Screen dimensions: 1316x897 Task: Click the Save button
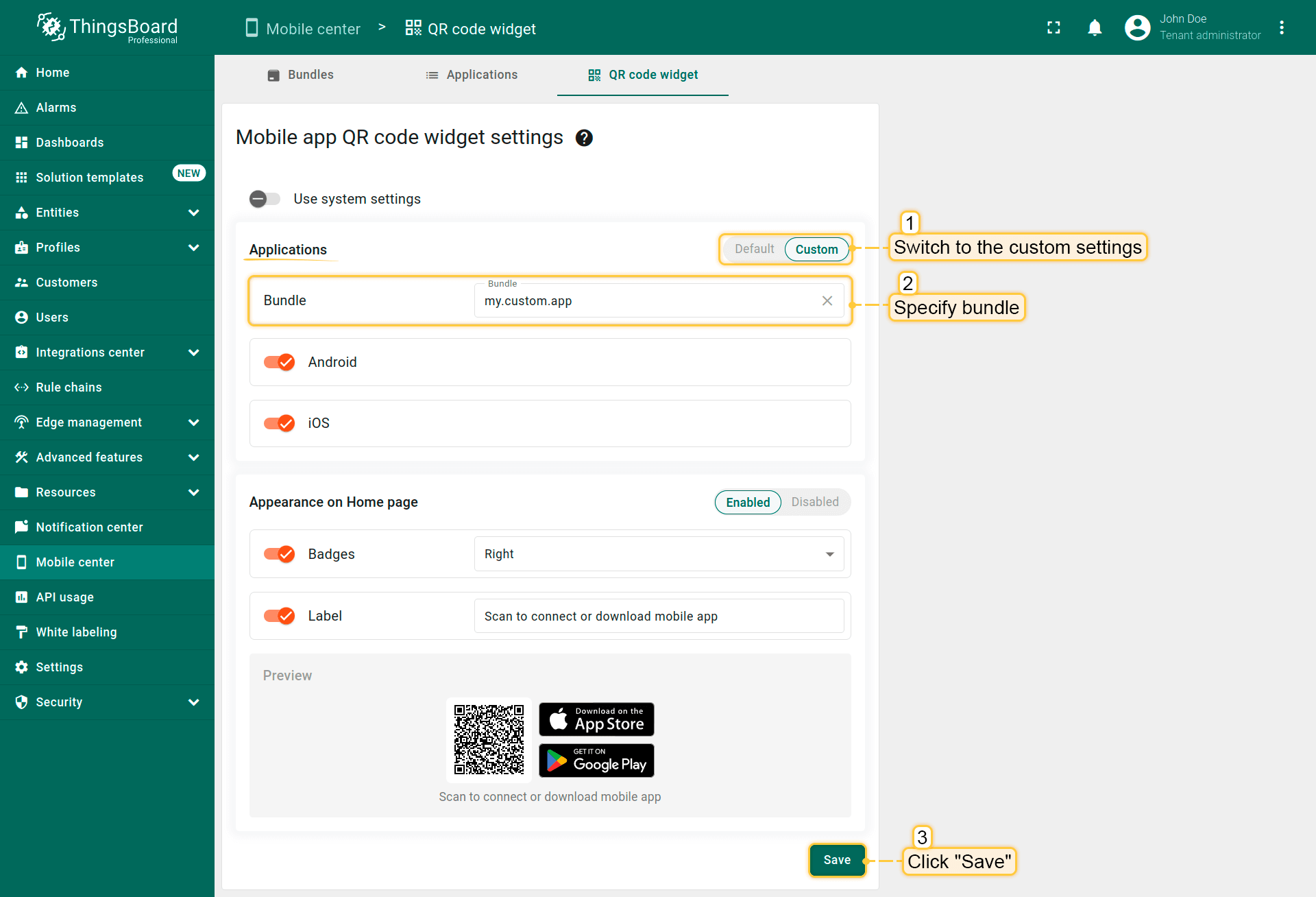coord(837,860)
